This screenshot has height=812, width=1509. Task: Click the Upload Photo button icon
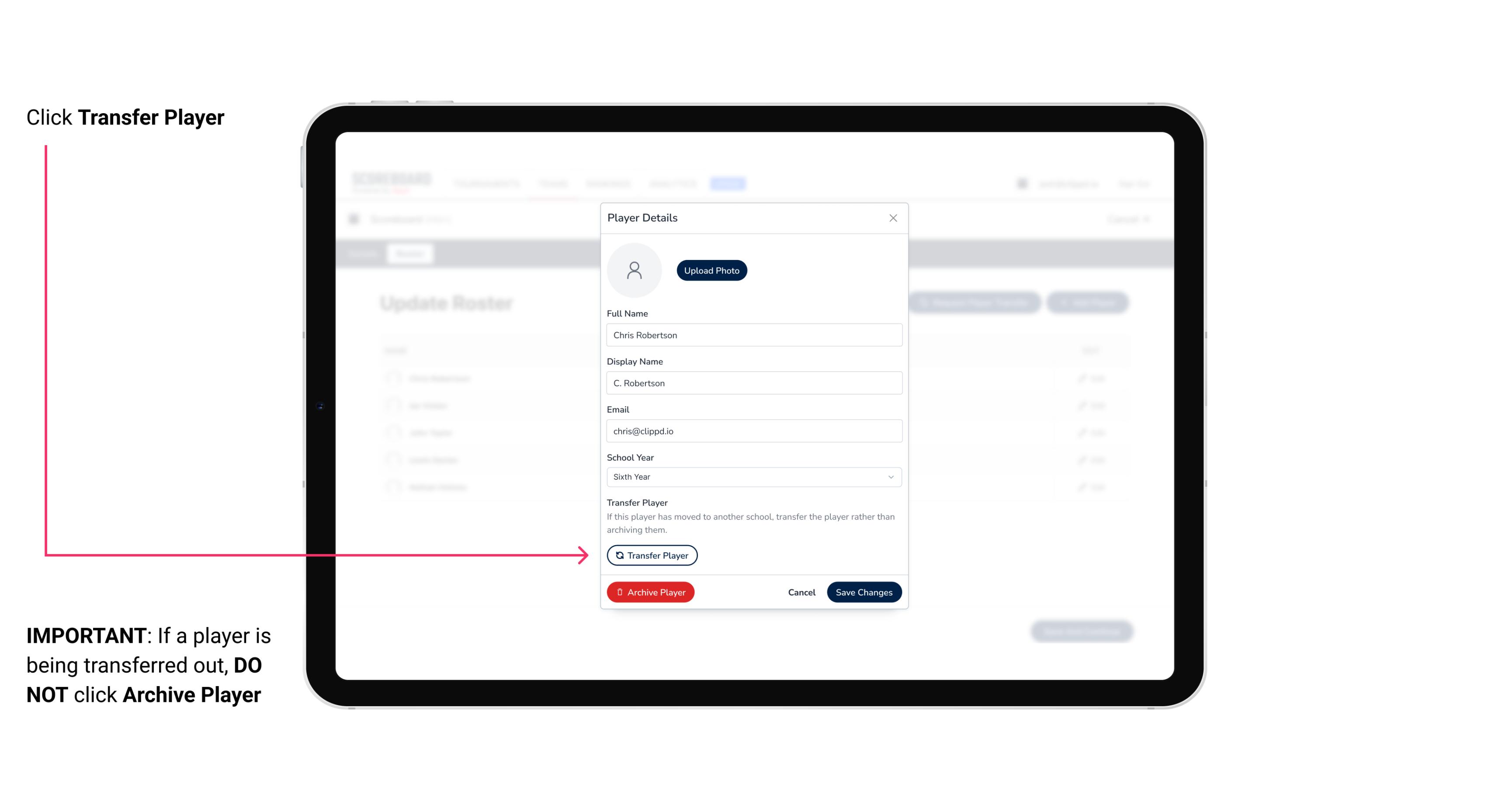tap(712, 270)
